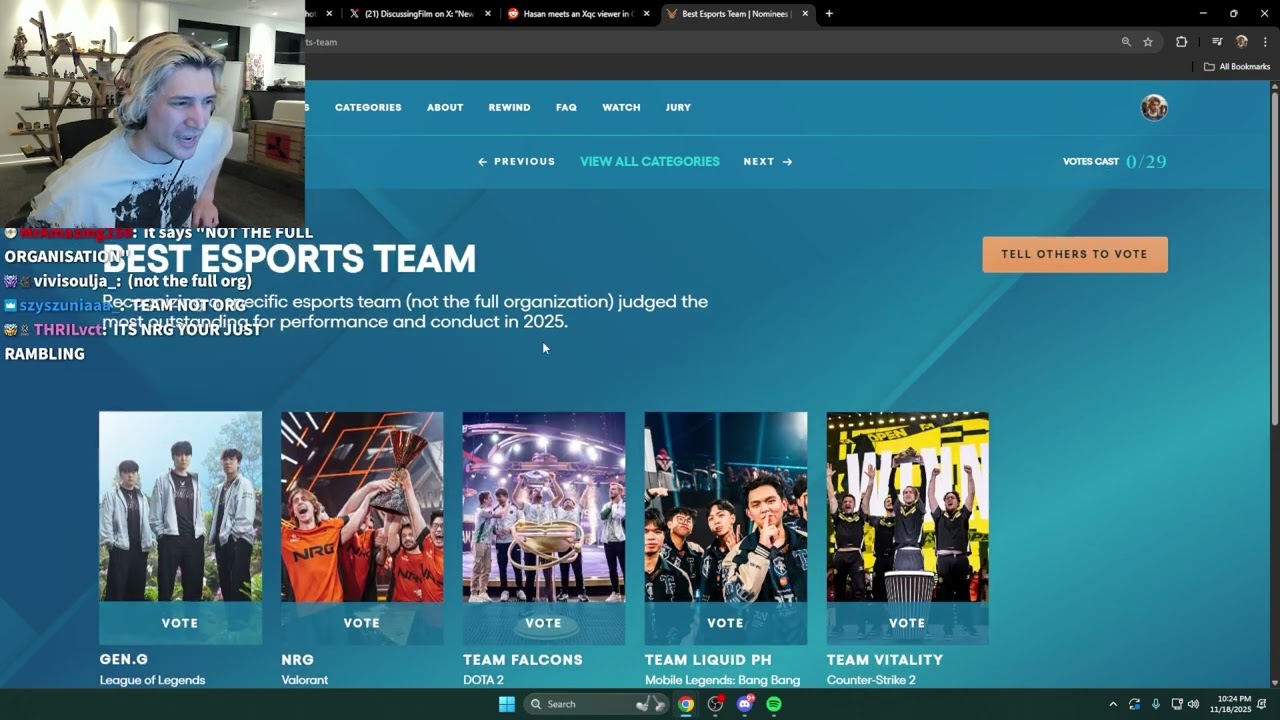Click the Windows taskbar Search box
1280x720 pixels.
[596, 704]
